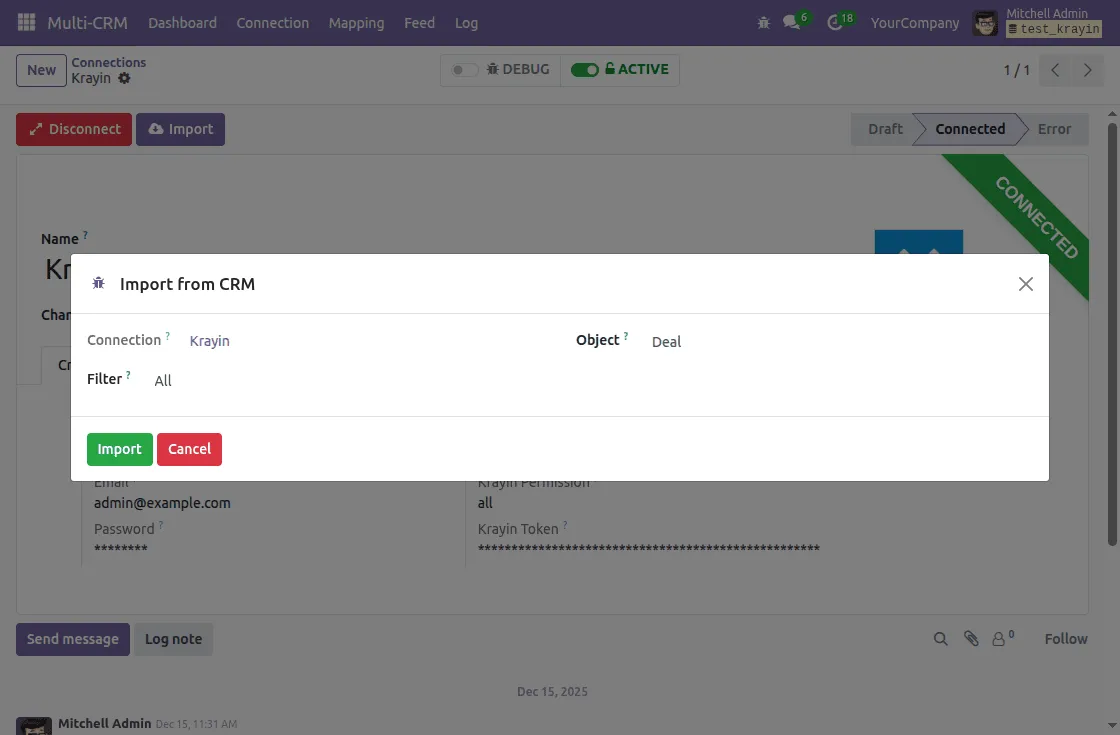Viewport: 1120px width, 735px height.
Task: Click the Mitchell Admin message author name
Action: [104, 723]
